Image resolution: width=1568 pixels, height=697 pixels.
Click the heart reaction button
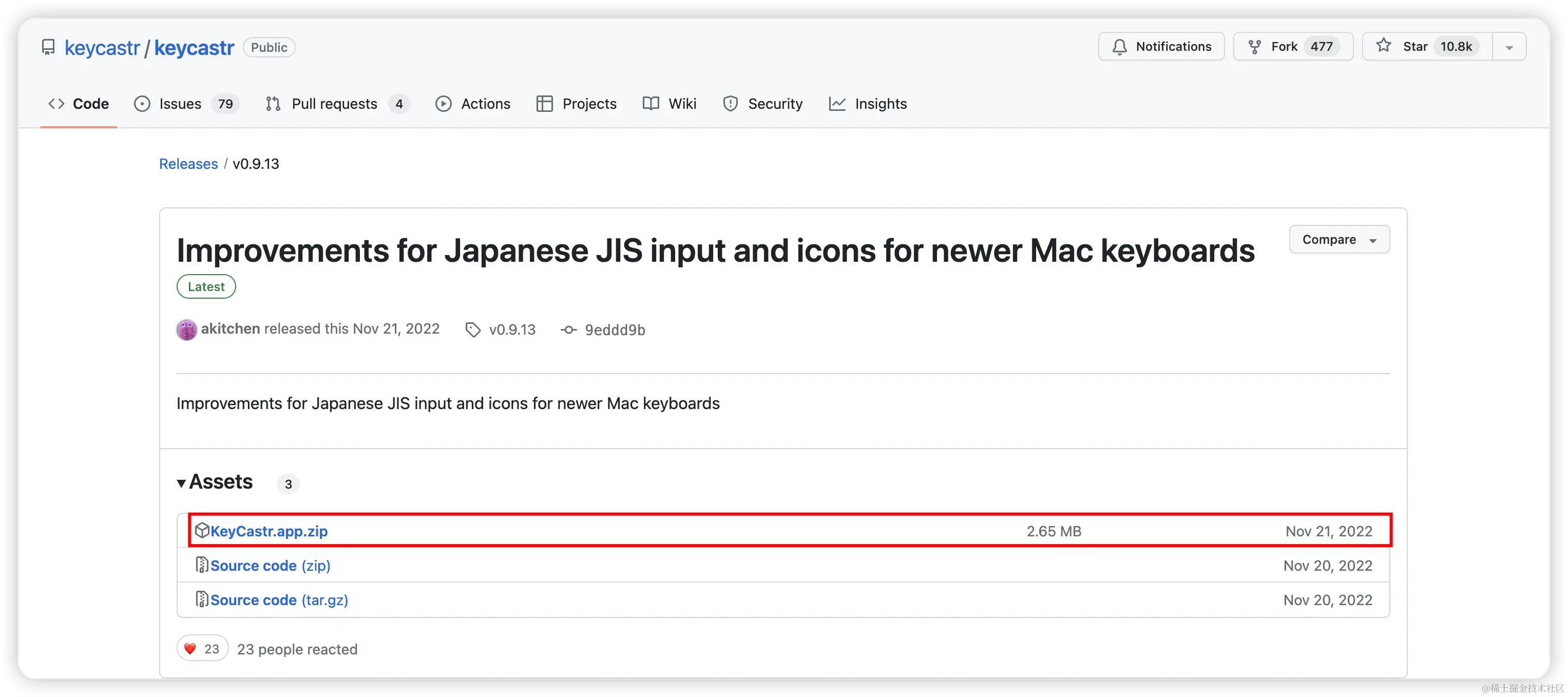[x=202, y=649]
